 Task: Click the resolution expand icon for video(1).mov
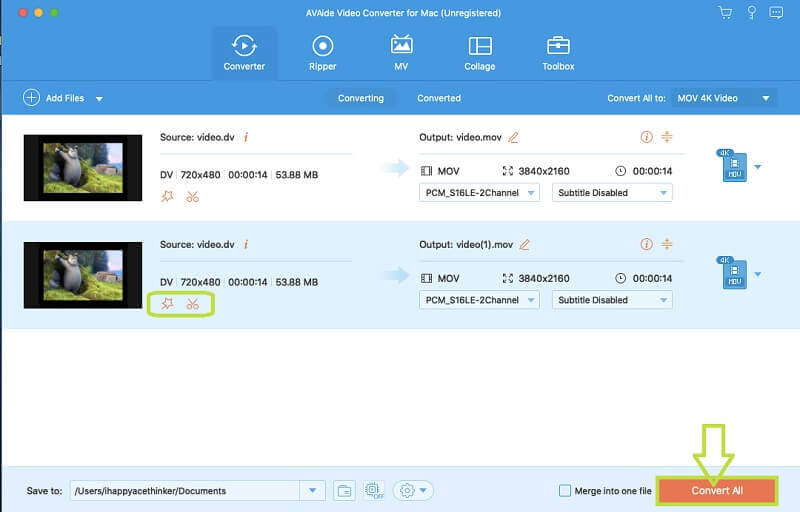pos(508,278)
